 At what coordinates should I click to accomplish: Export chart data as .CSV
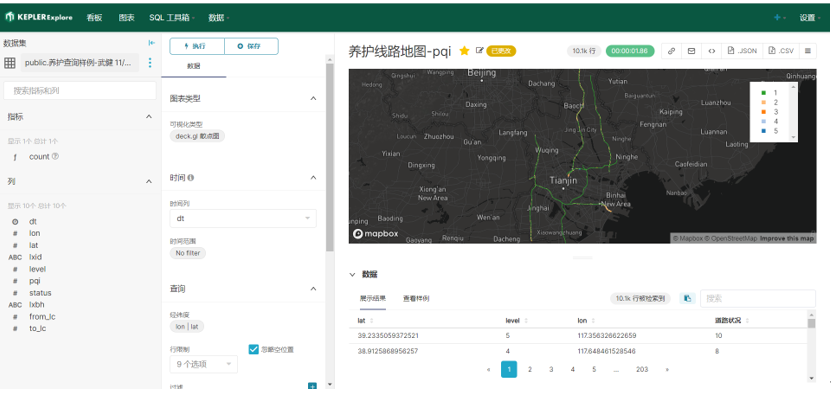click(781, 51)
